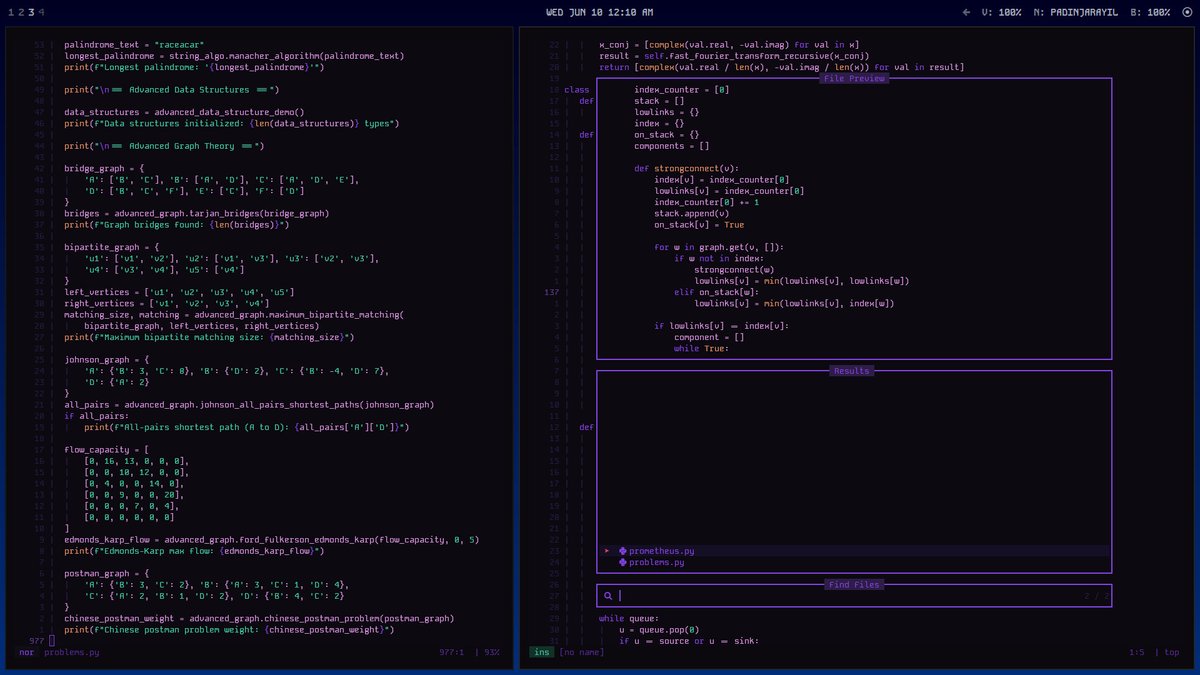
Task: Click line number 137 in the right gutter
Action: click(x=551, y=292)
